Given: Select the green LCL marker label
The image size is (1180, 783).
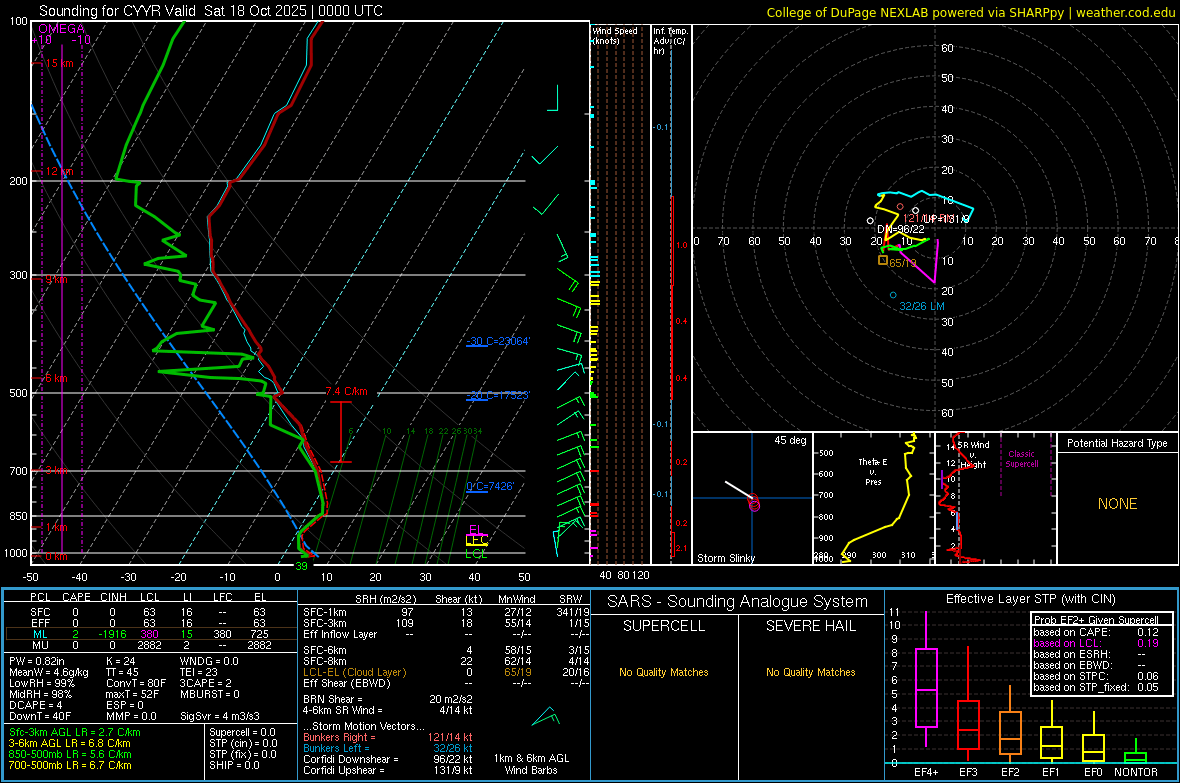Looking at the screenshot, I should point(476,553).
